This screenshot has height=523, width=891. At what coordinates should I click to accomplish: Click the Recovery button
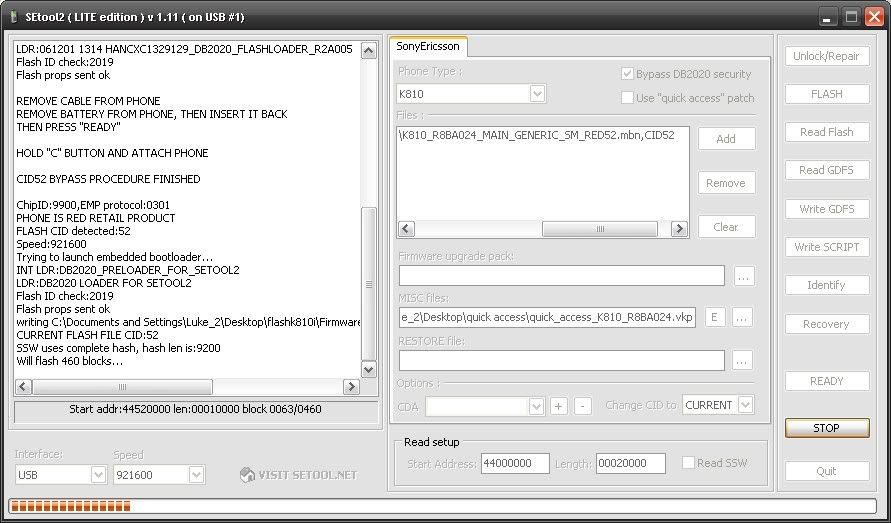827,324
